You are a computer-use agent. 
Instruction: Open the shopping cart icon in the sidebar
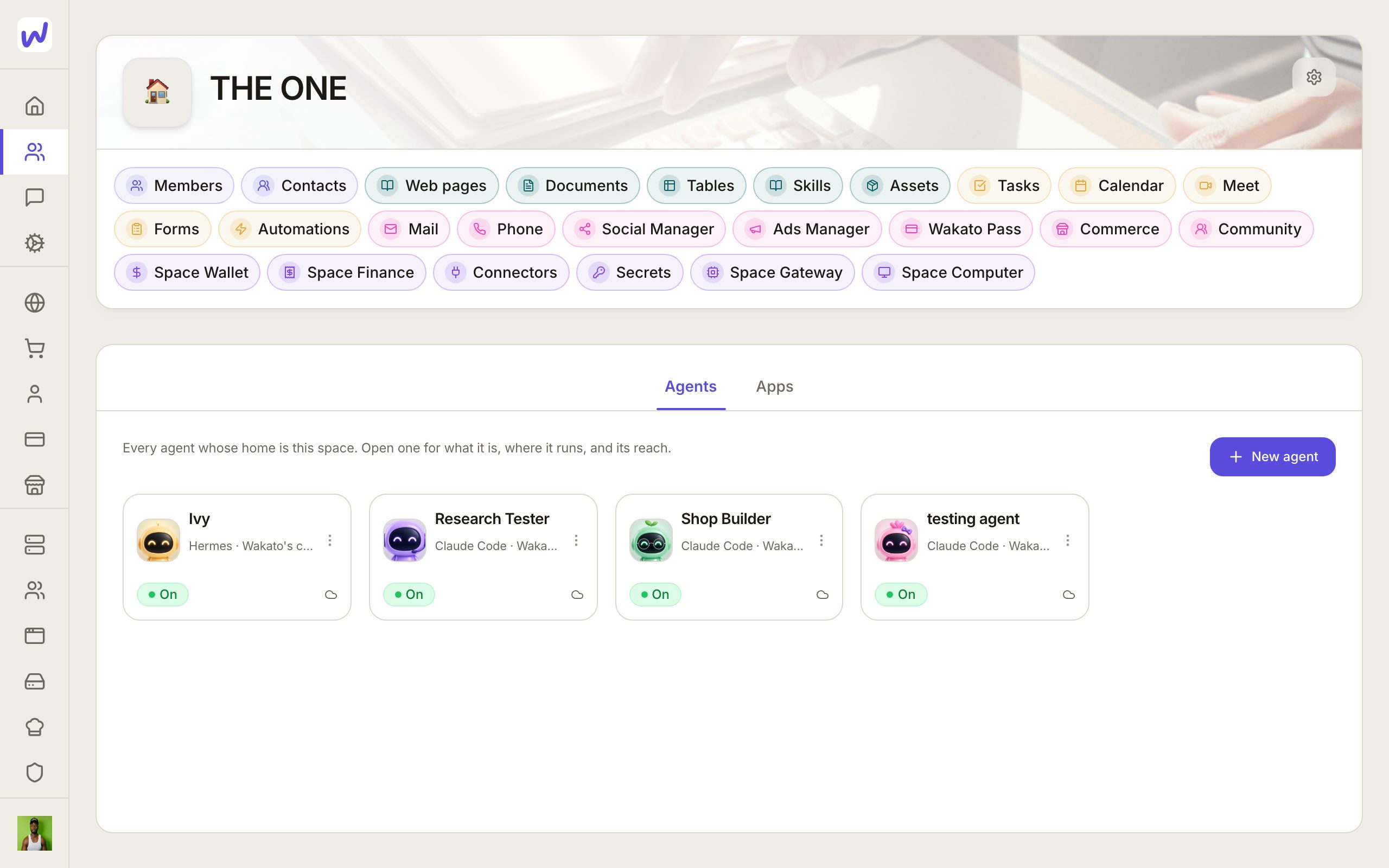tap(34, 348)
